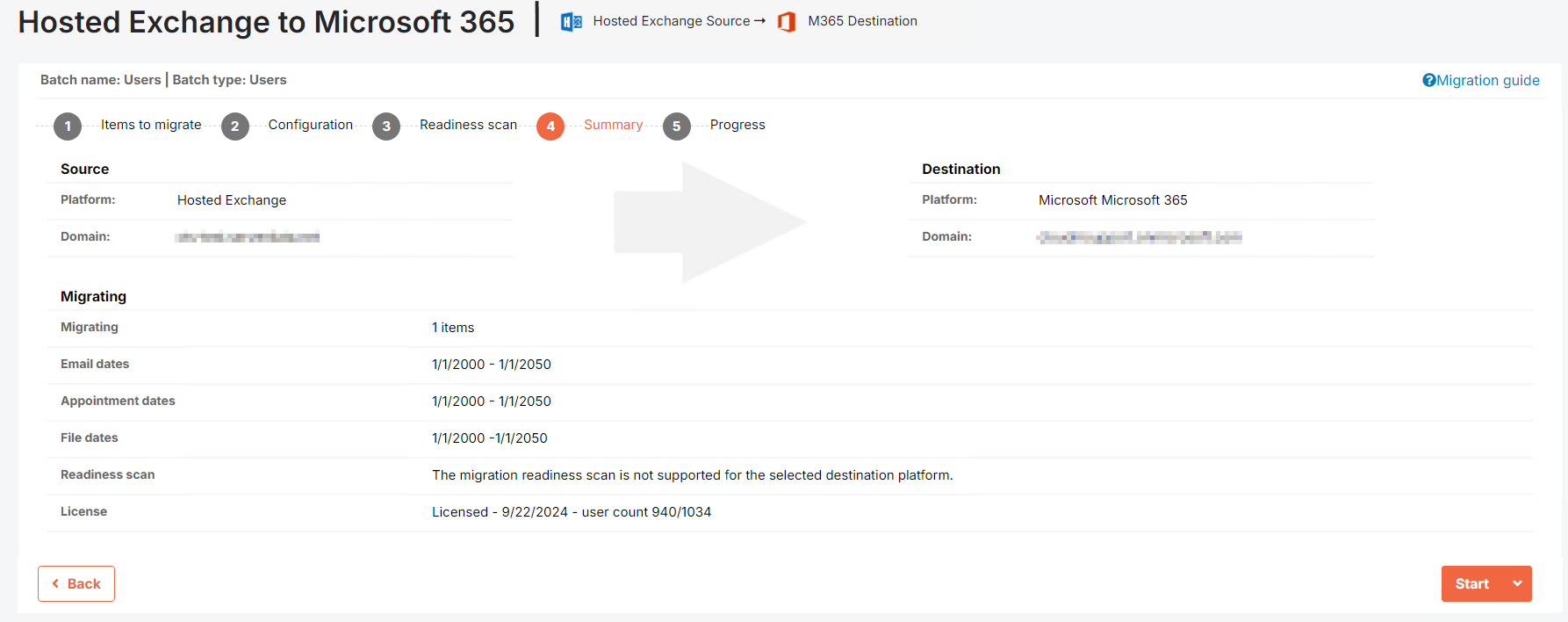Image resolution: width=1568 pixels, height=622 pixels.
Task: Select step 5 circle for Progress
Action: 676,126
